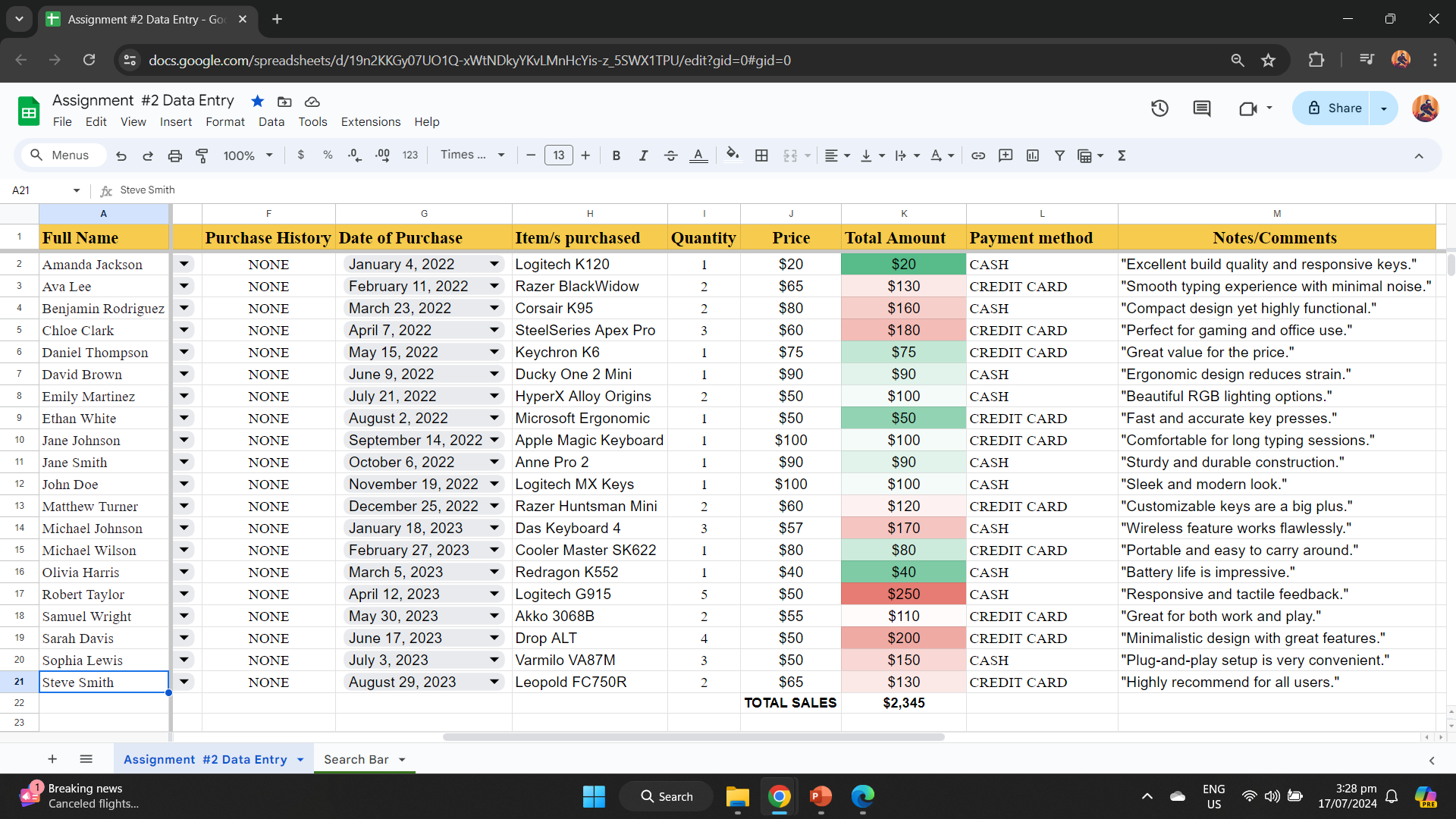Open the 100% zoom dropdown
Screen dimensions: 1456x819
point(247,155)
